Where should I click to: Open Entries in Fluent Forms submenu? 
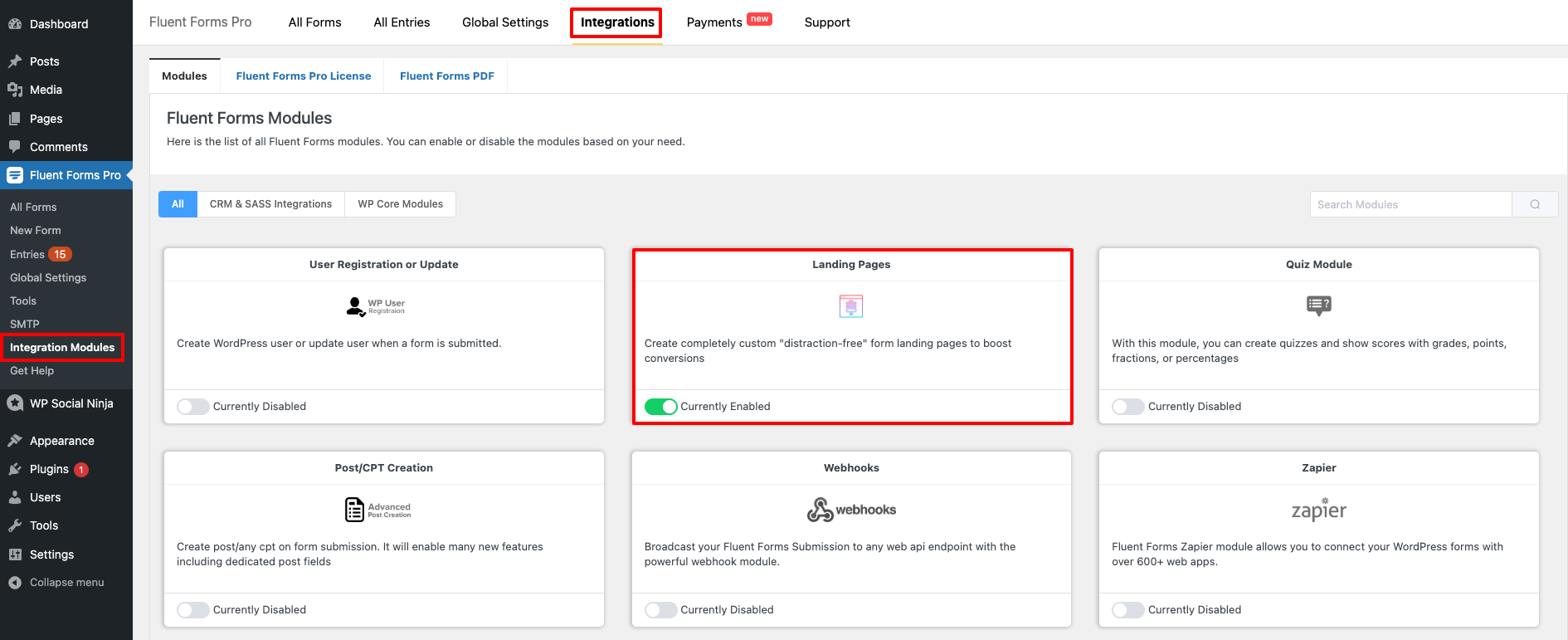[x=27, y=254]
